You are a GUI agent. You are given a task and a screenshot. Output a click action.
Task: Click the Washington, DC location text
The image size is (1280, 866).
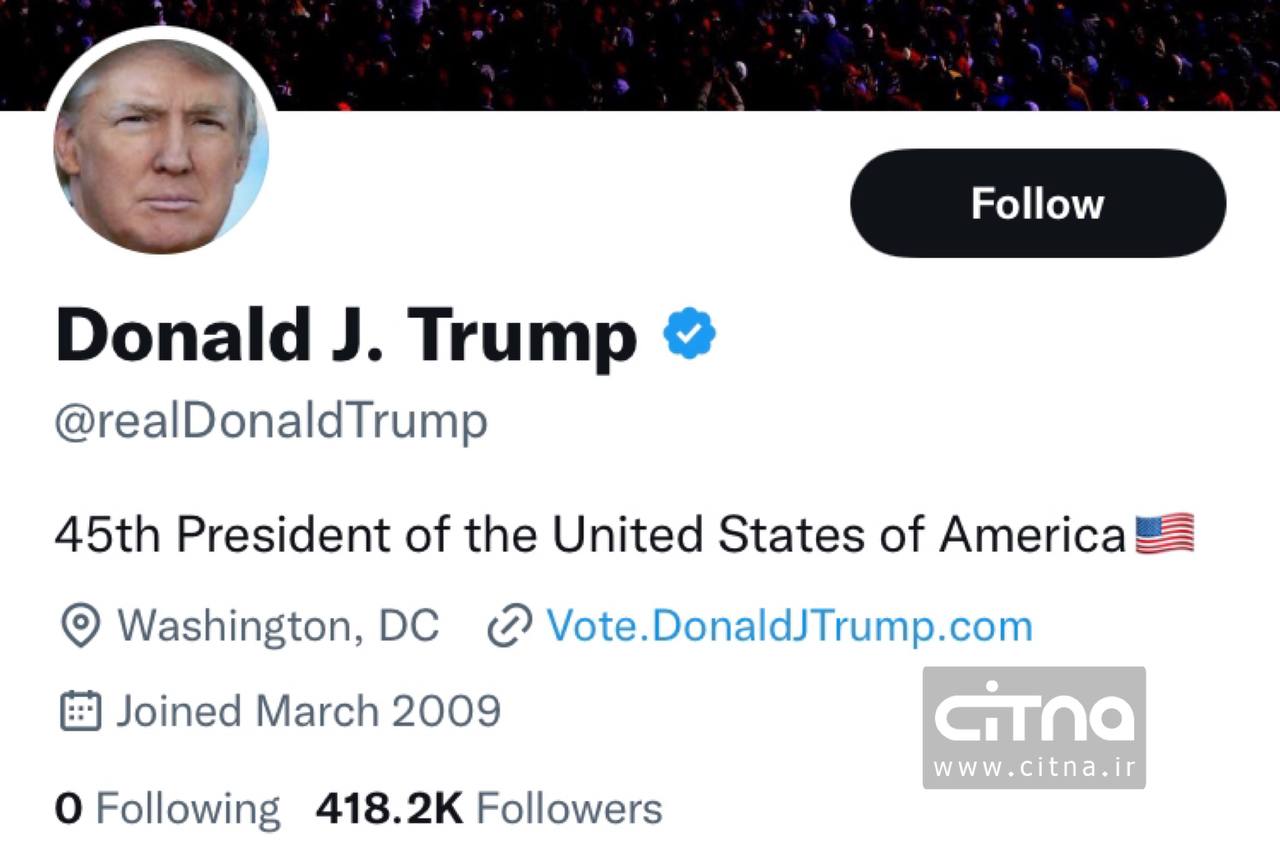pos(278,626)
